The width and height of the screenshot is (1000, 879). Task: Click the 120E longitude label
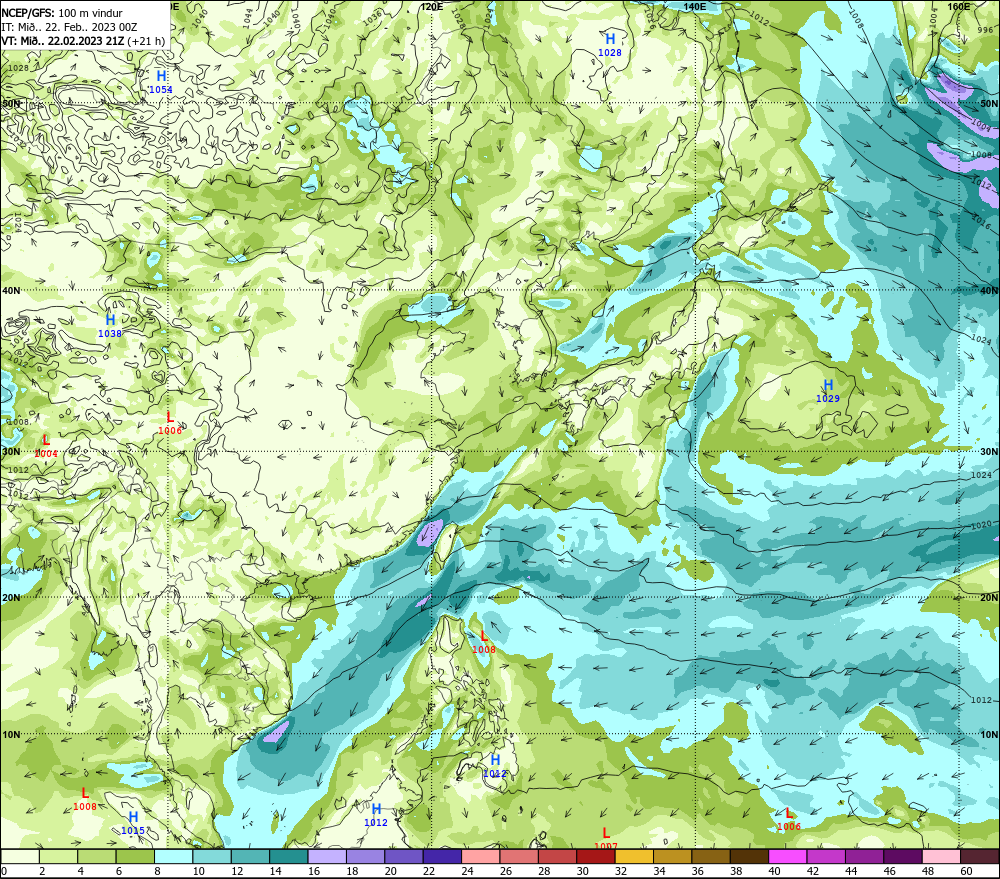tap(432, 6)
